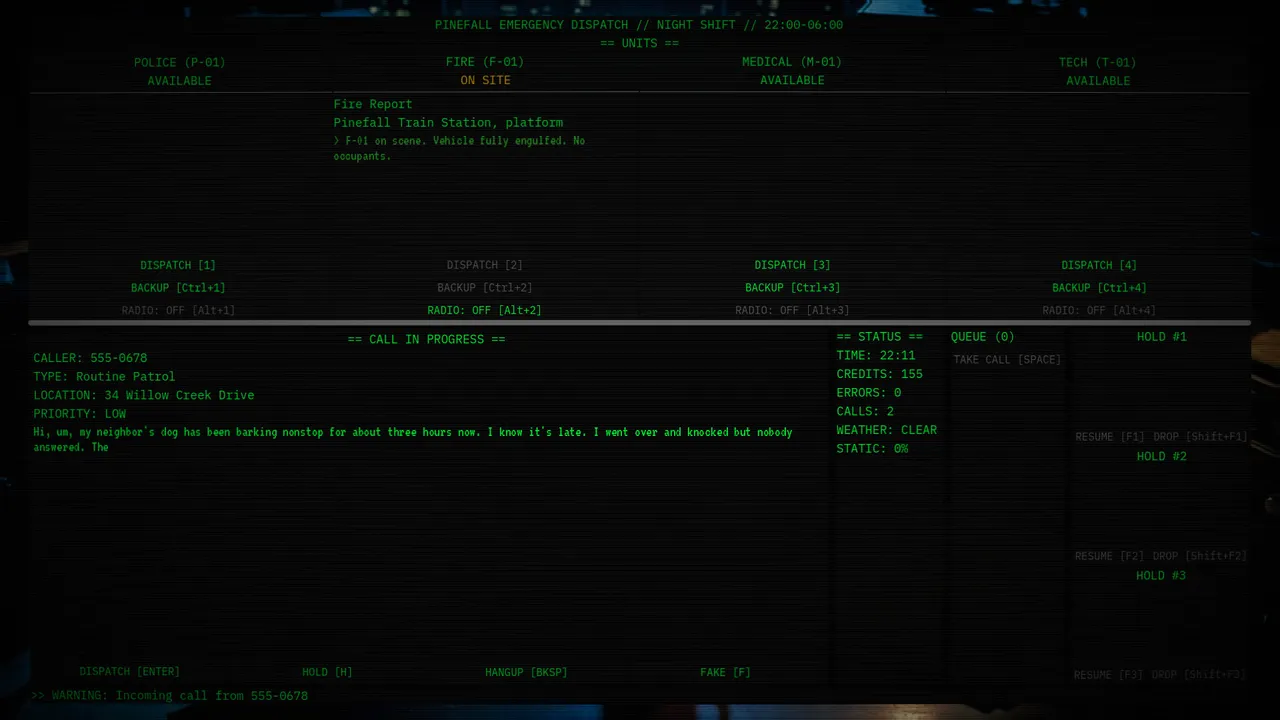Click DISPATCH [ENTER] for current call

[130, 672]
